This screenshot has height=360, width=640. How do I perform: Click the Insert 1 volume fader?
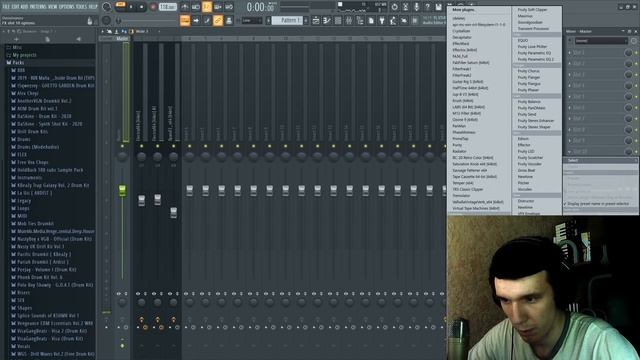click(x=141, y=200)
